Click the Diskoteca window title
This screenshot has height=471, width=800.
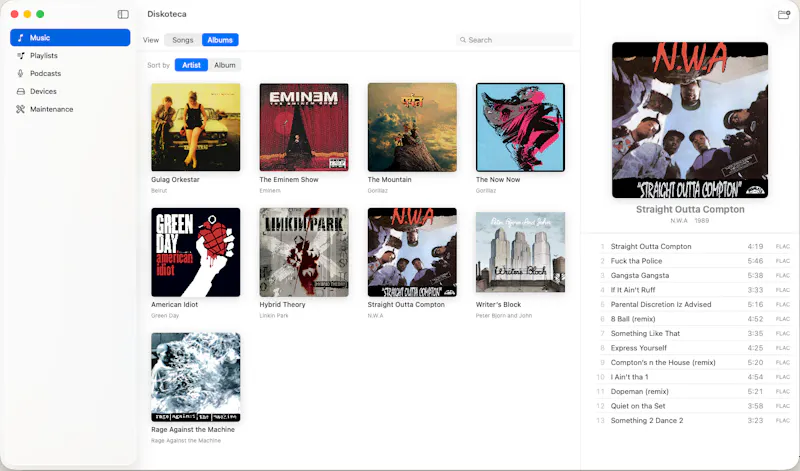tap(167, 14)
